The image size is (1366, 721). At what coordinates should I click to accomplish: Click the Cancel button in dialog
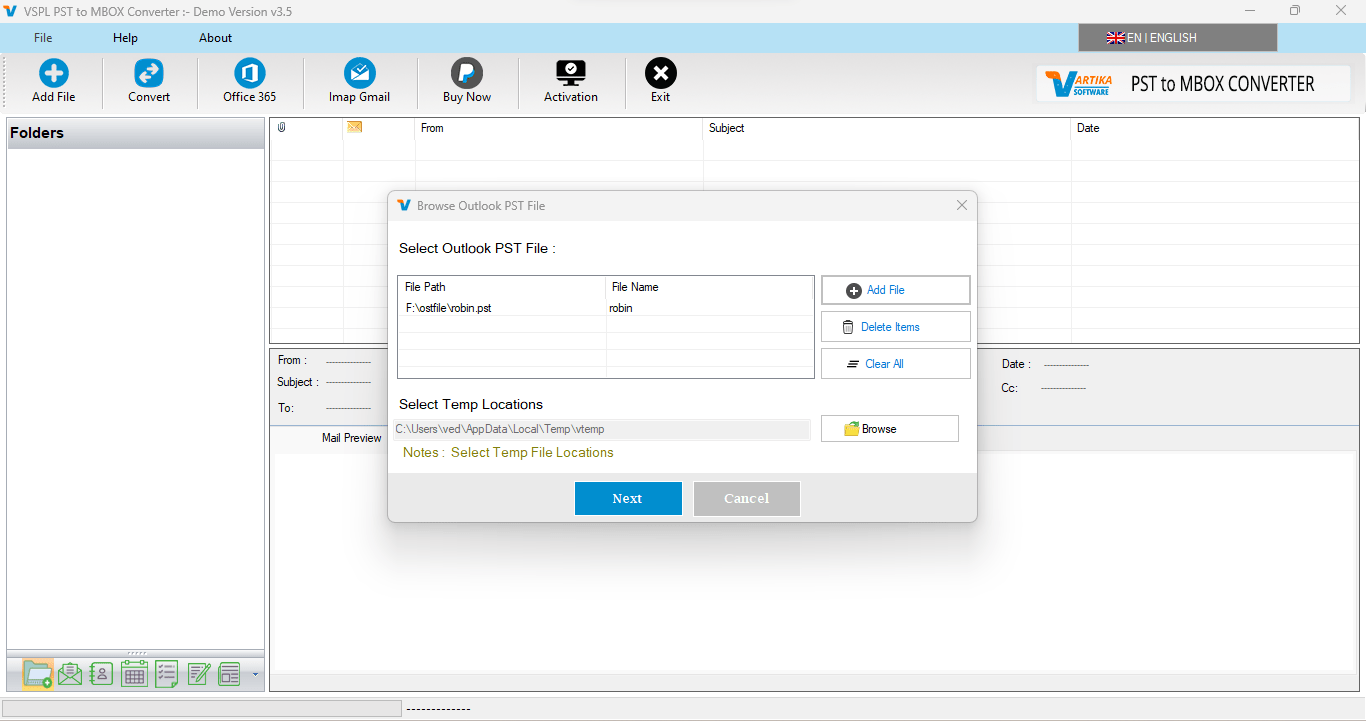(746, 498)
